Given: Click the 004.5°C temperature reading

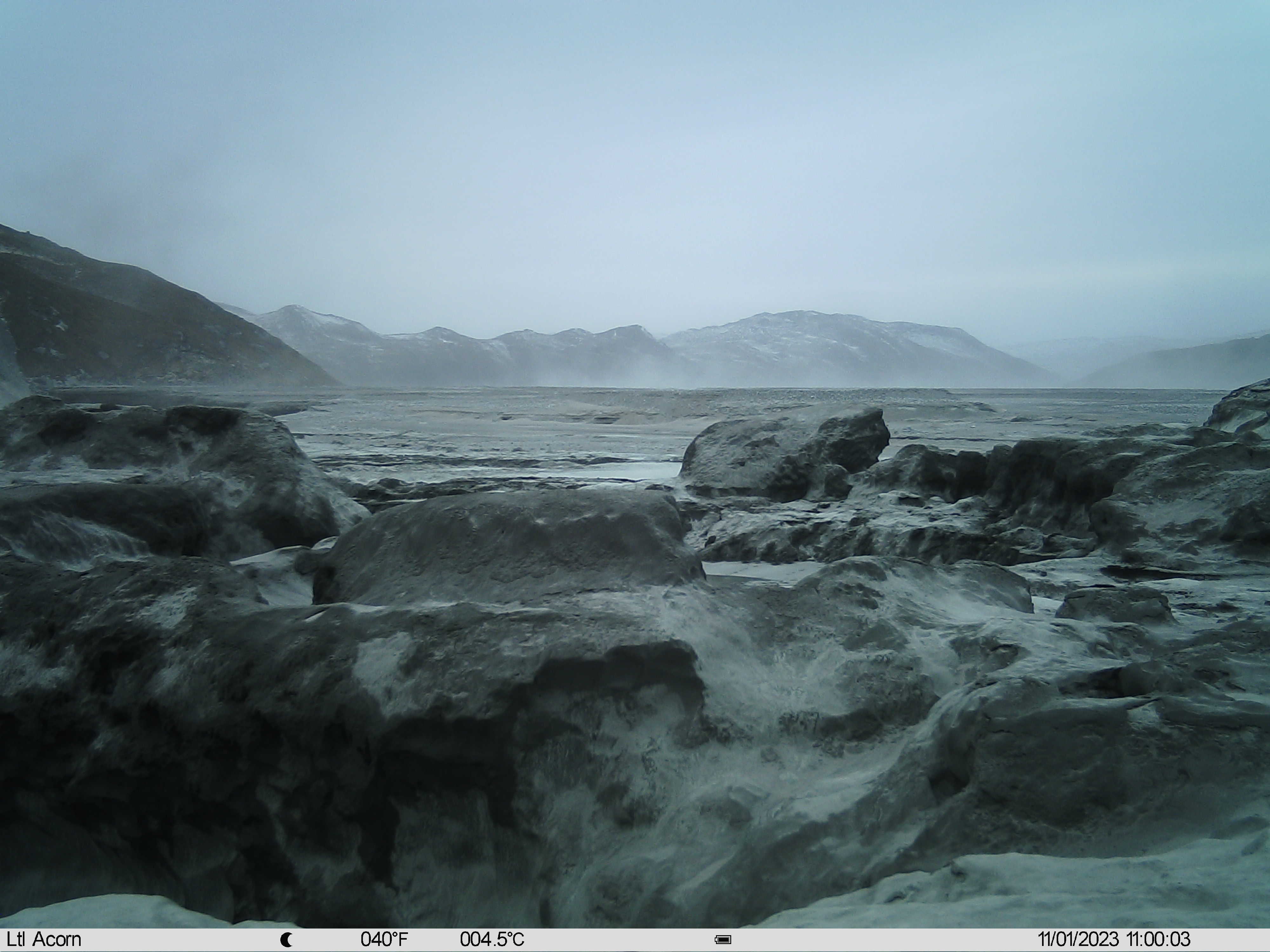Looking at the screenshot, I should (x=492, y=940).
